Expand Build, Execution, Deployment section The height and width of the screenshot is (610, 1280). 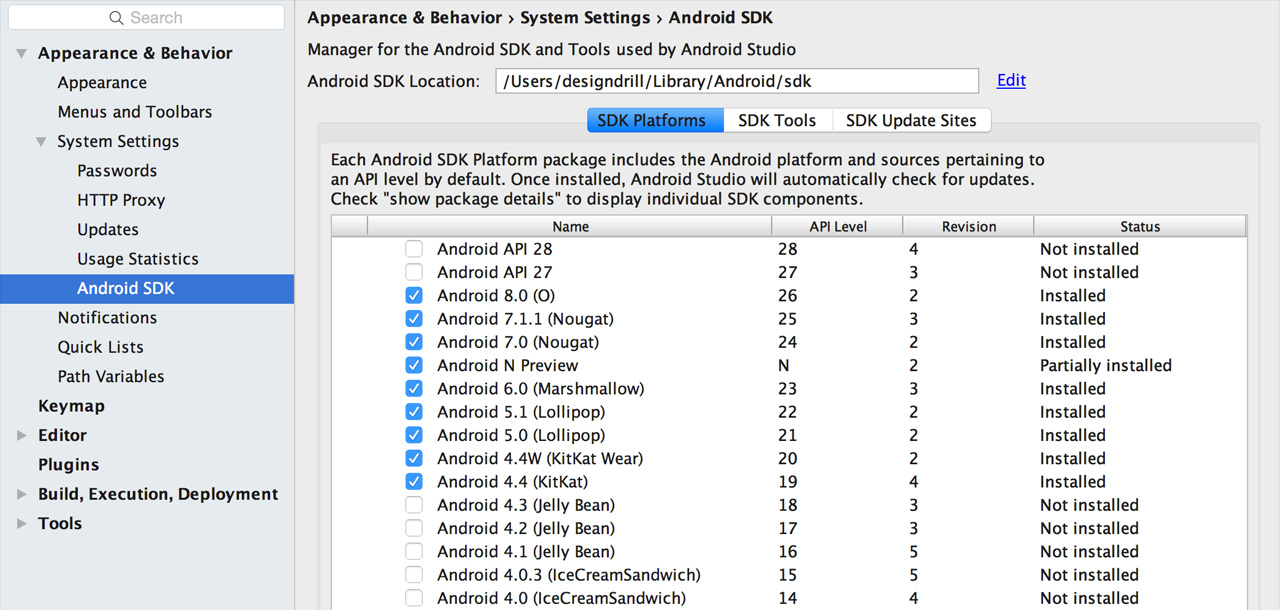pyautogui.click(x=22, y=494)
